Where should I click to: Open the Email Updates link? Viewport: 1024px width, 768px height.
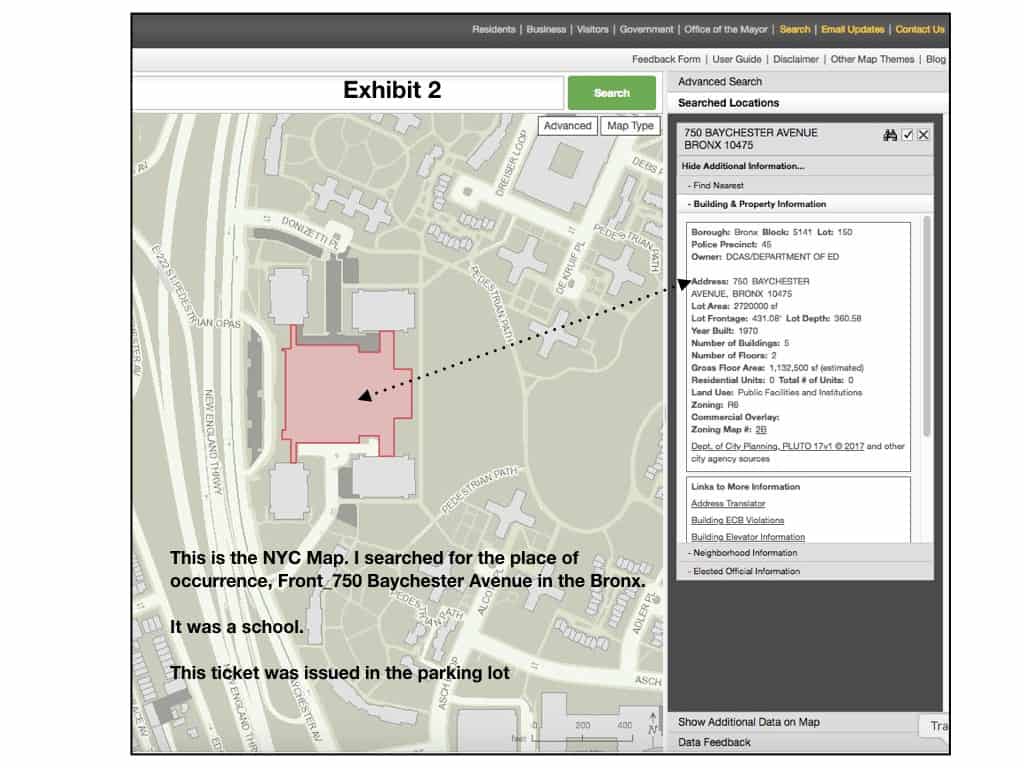(852, 30)
